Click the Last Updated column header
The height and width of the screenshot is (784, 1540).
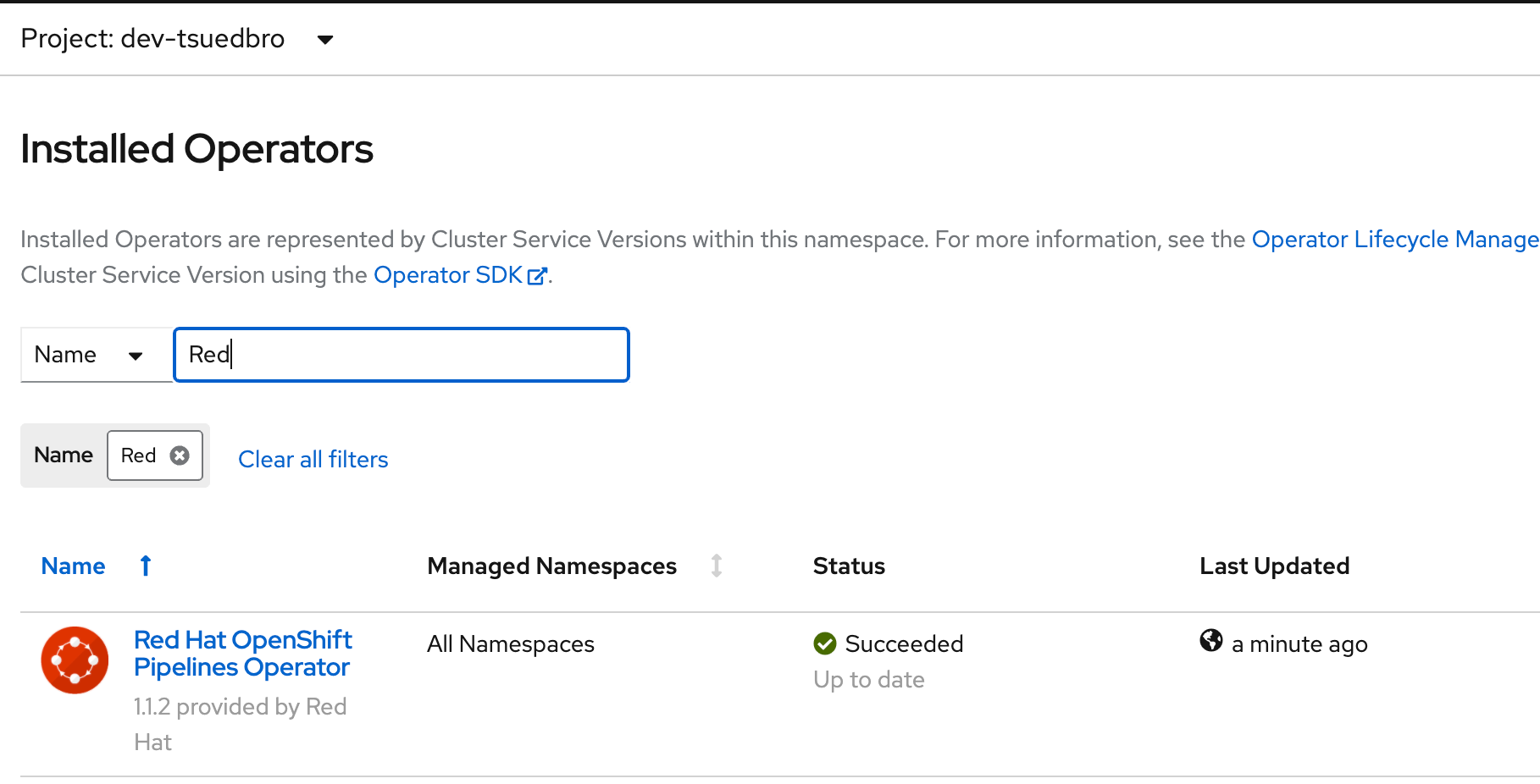click(1274, 566)
